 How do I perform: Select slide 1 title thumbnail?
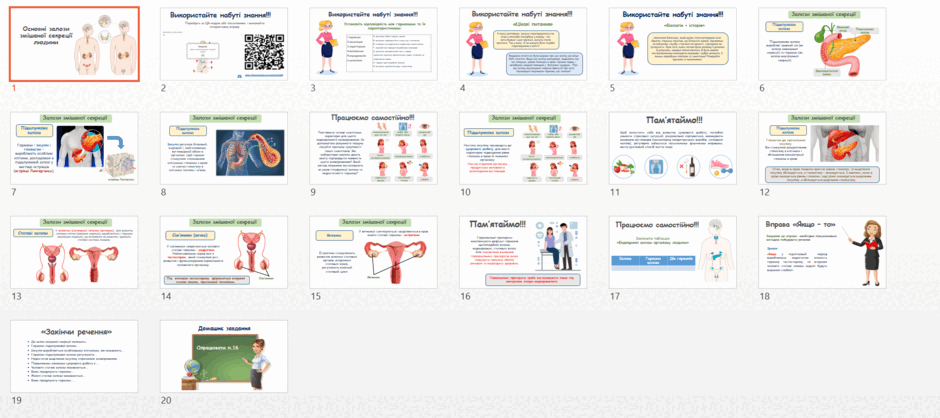pos(74,44)
